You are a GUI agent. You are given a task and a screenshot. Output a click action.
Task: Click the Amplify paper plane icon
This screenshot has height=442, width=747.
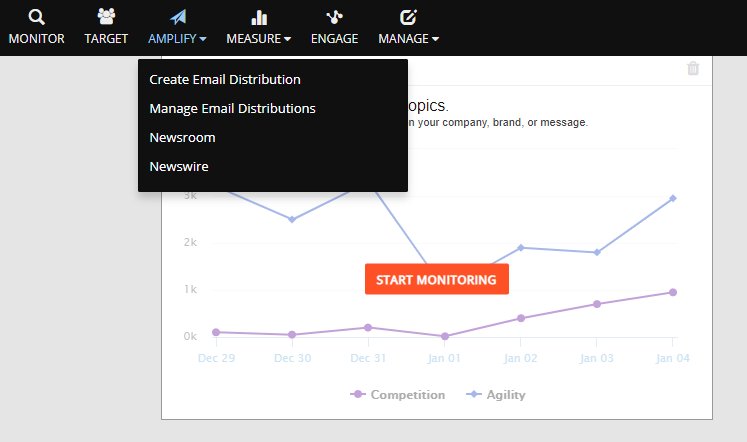[178, 17]
